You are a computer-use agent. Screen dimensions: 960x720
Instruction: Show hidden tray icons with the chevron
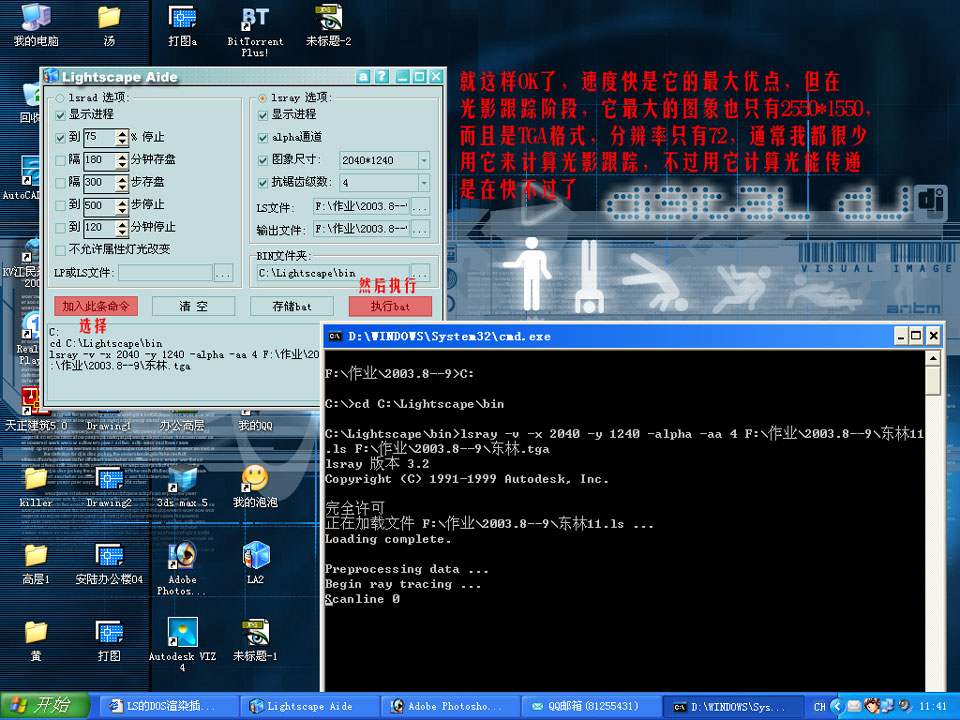click(x=838, y=706)
